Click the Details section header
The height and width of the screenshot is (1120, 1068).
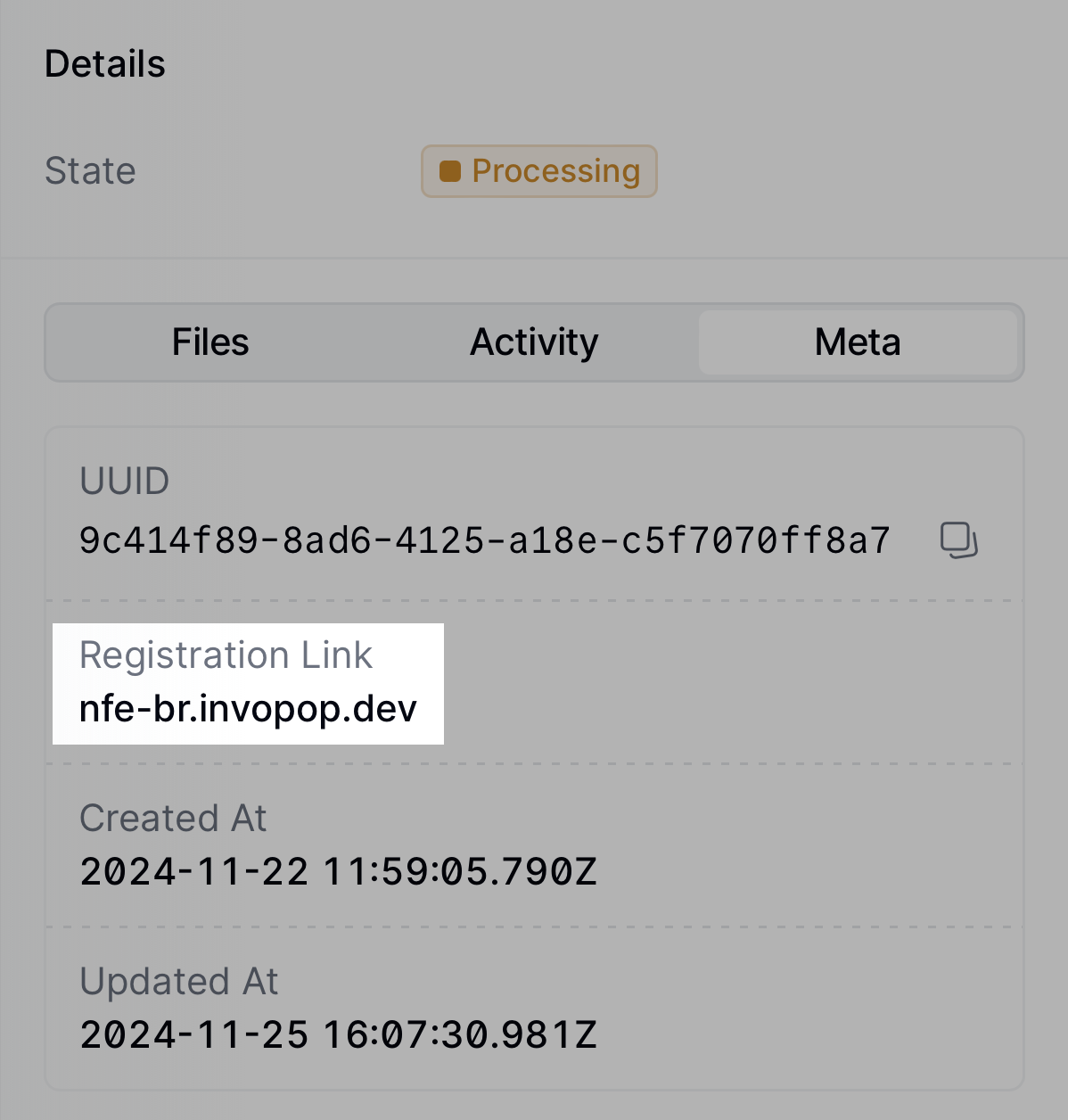pos(104,62)
